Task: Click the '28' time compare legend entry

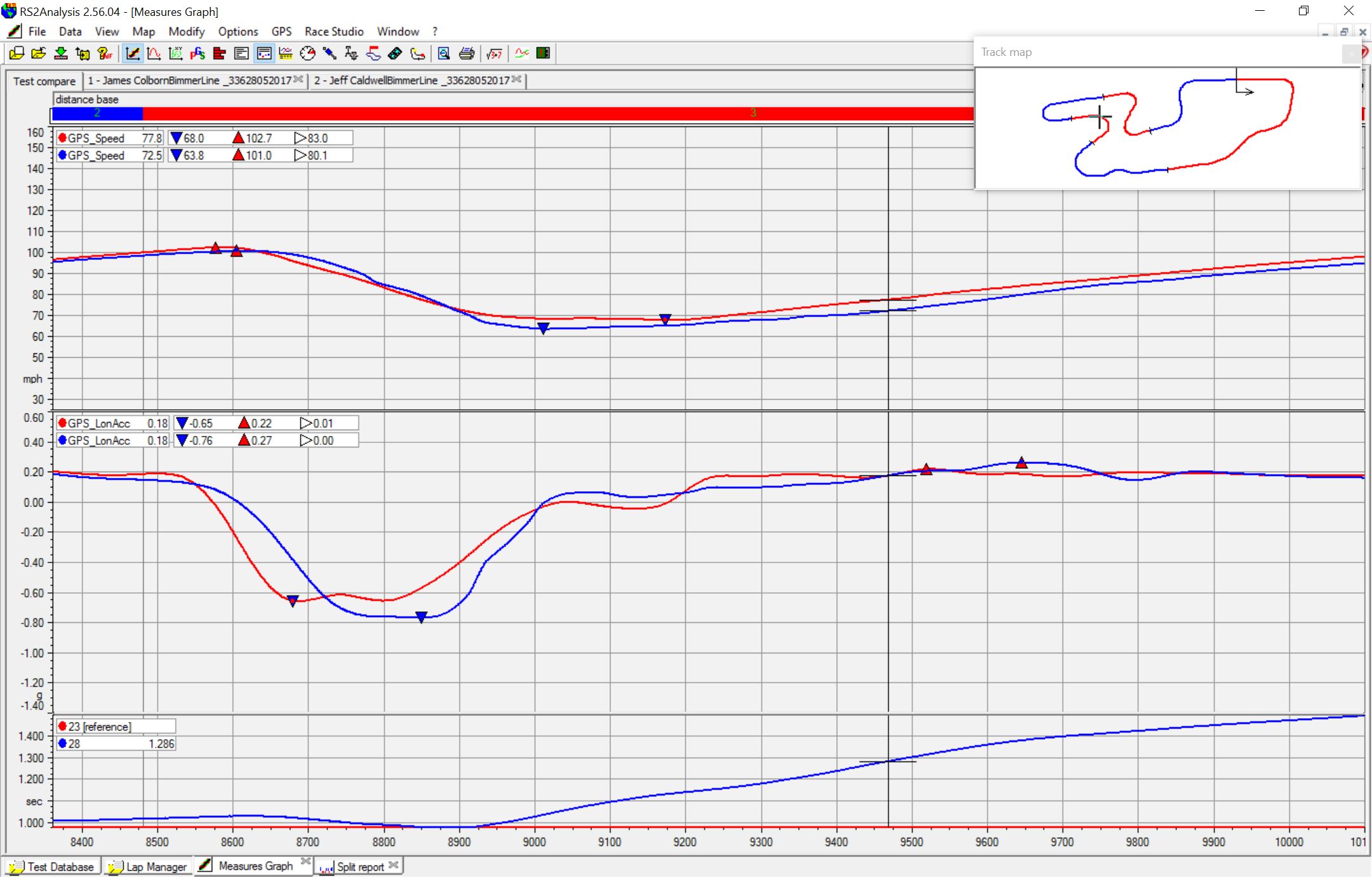Action: pos(116,744)
